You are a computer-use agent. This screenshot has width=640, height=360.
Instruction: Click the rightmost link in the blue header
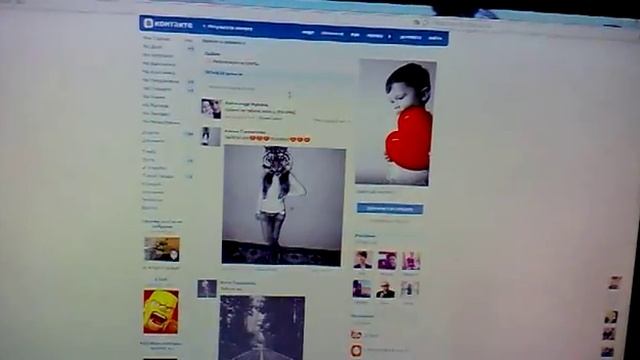pos(435,38)
